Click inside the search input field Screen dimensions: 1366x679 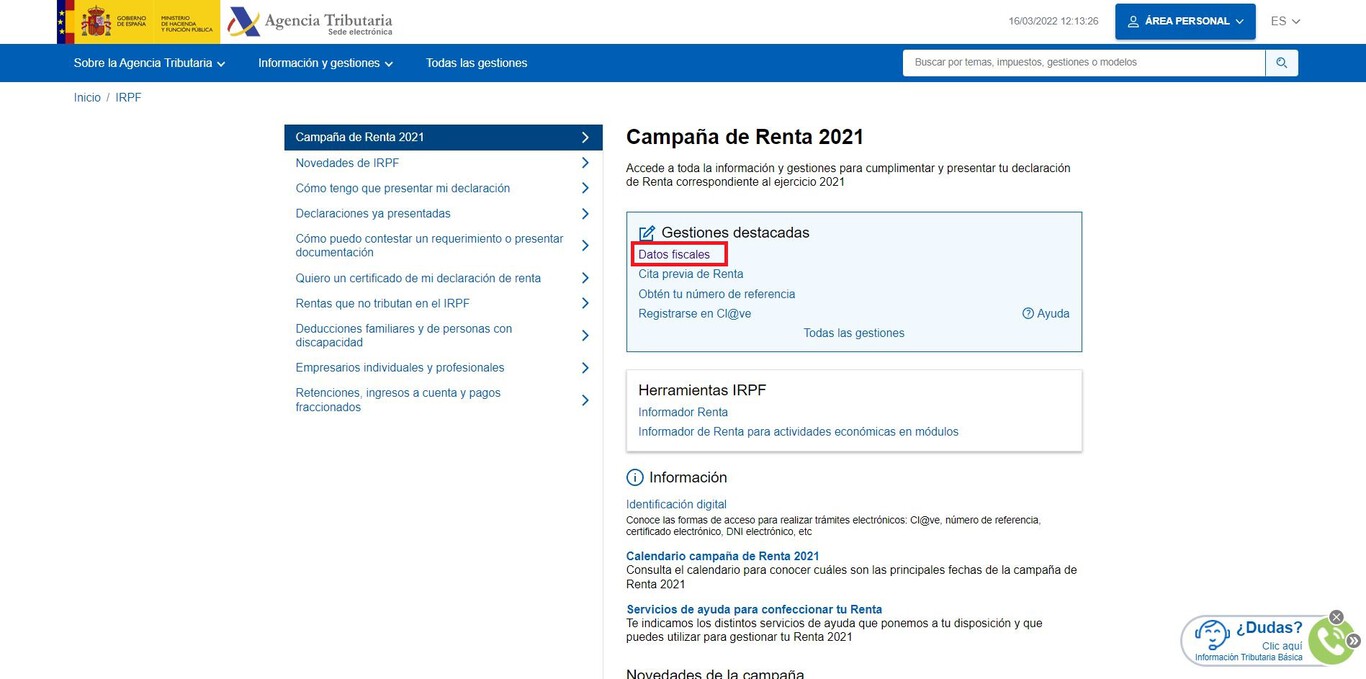tap(1080, 61)
